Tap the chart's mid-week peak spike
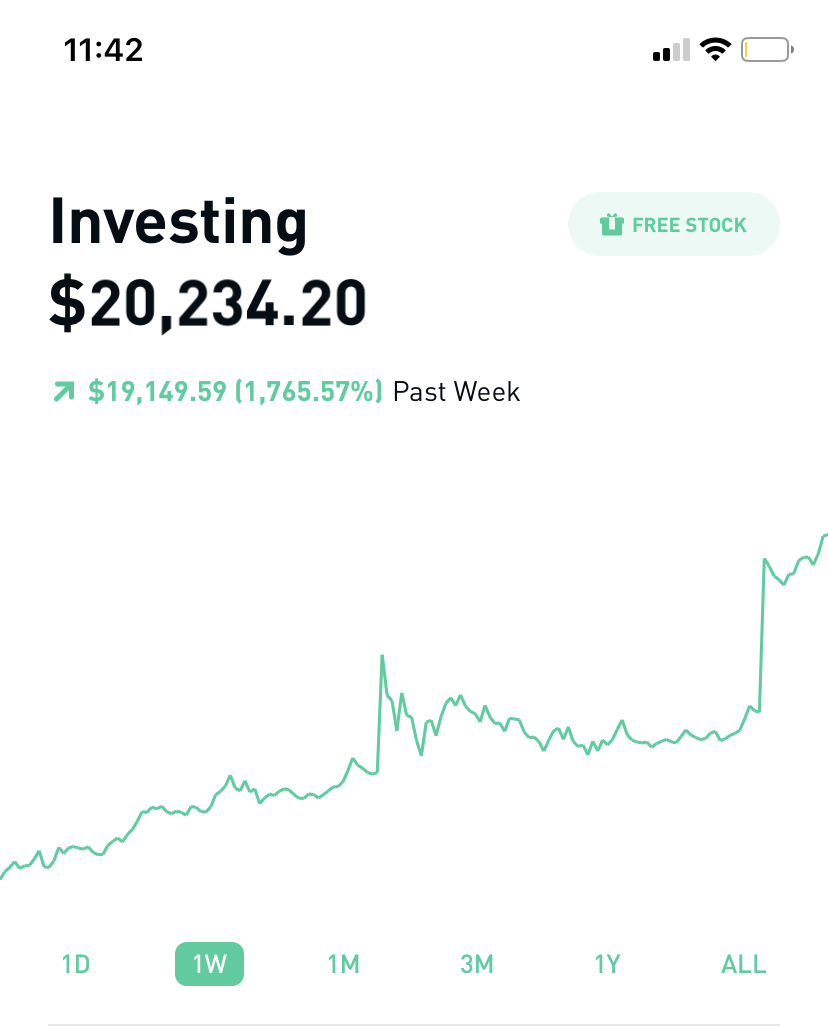Screen dimensions: 828x1026 click(382, 656)
